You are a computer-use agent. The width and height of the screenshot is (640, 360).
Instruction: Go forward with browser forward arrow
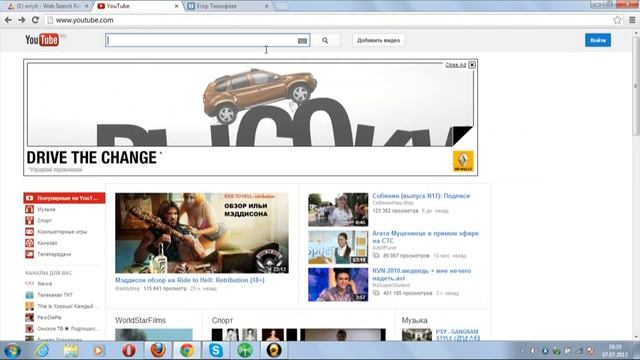point(22,20)
